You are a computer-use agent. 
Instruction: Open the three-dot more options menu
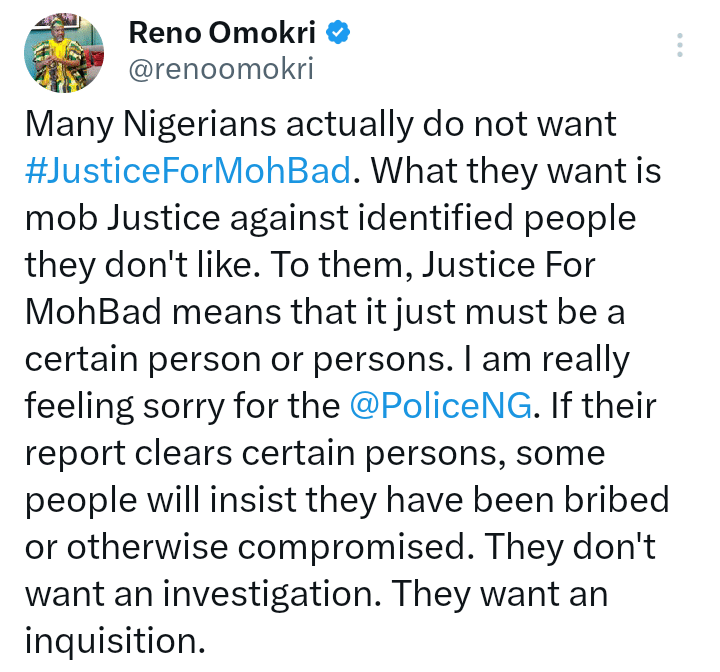[x=680, y=45]
